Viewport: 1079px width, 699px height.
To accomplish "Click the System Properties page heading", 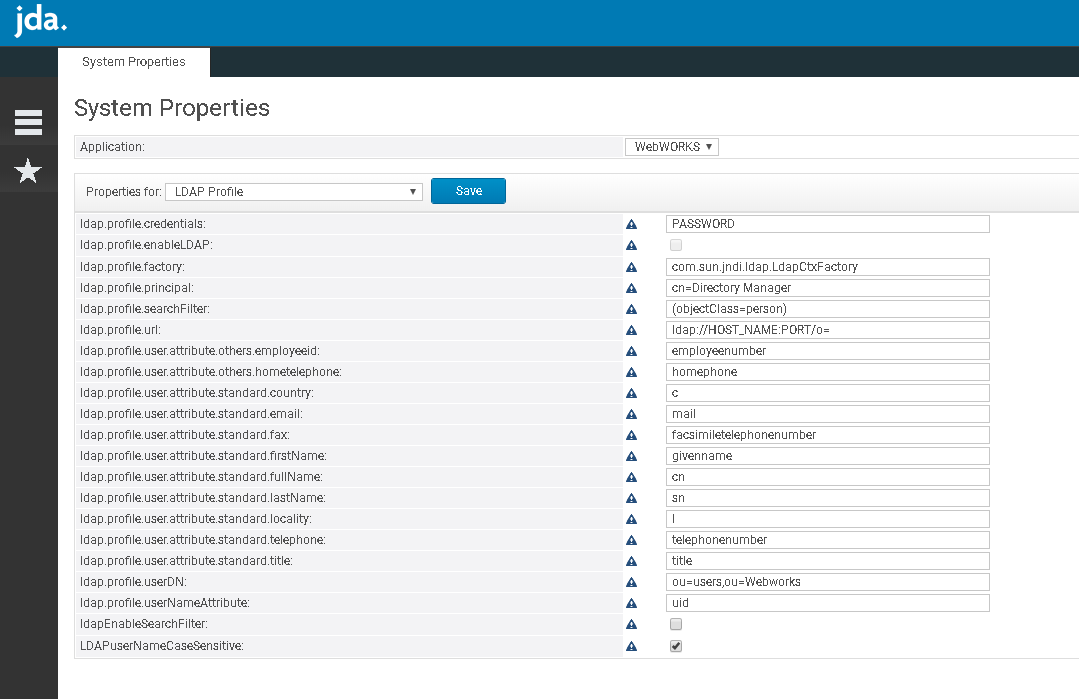I will pos(172,108).
